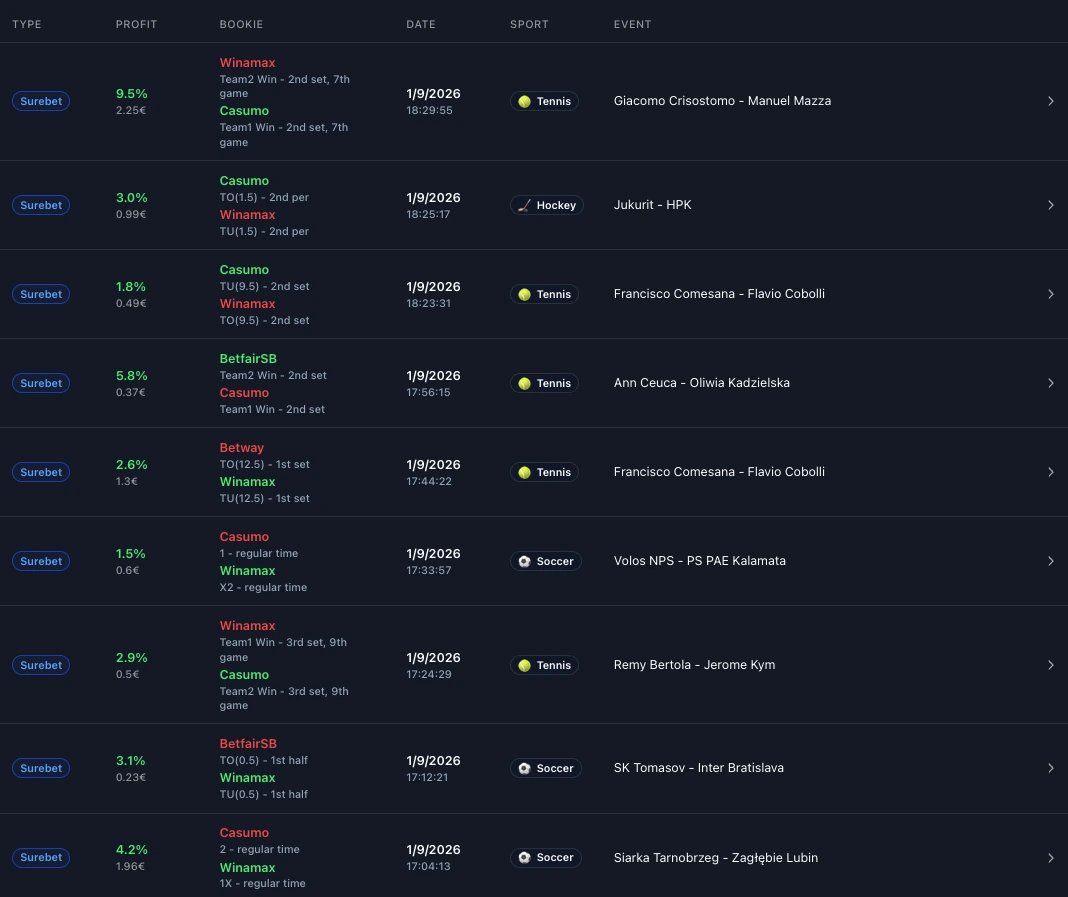Click the Tennis tag in the 18:29:55 row
This screenshot has width=1068, height=897.
click(544, 101)
